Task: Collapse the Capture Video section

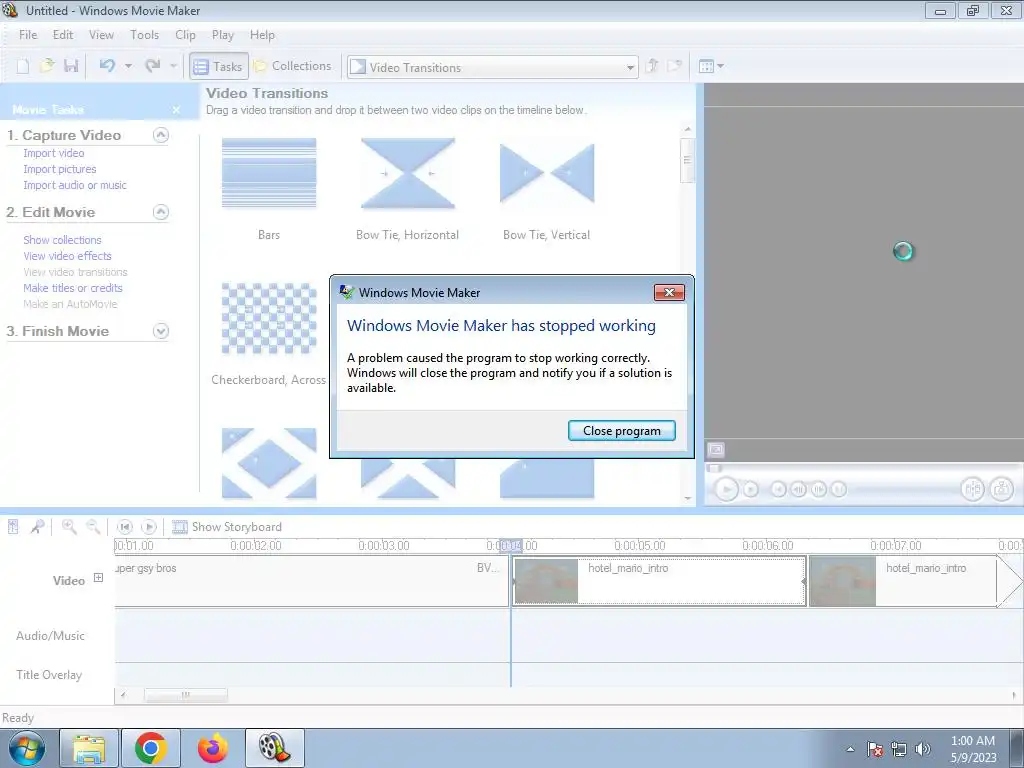Action: point(161,135)
